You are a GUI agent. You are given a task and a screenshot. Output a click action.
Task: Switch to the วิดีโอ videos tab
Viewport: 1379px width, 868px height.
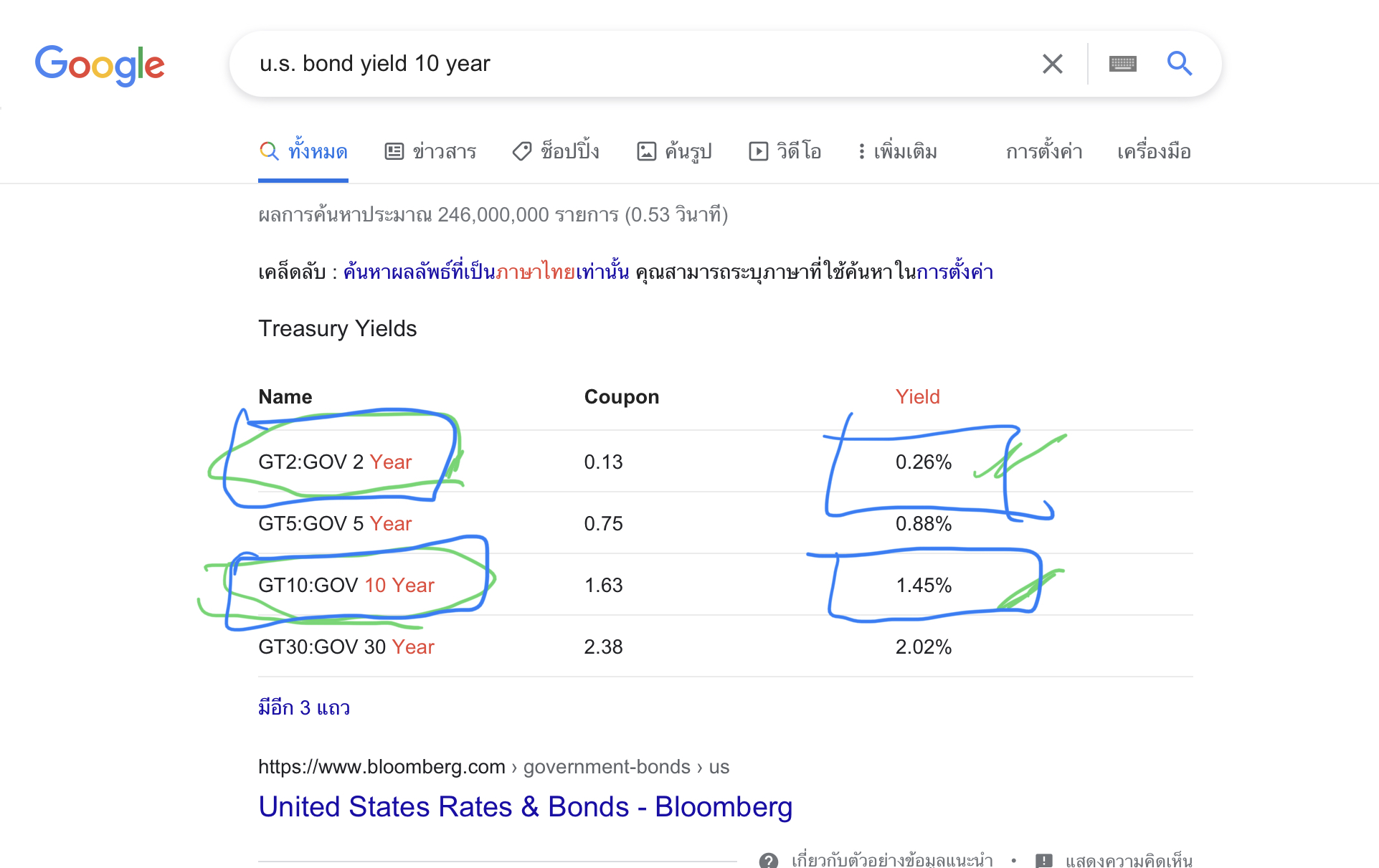click(x=785, y=151)
